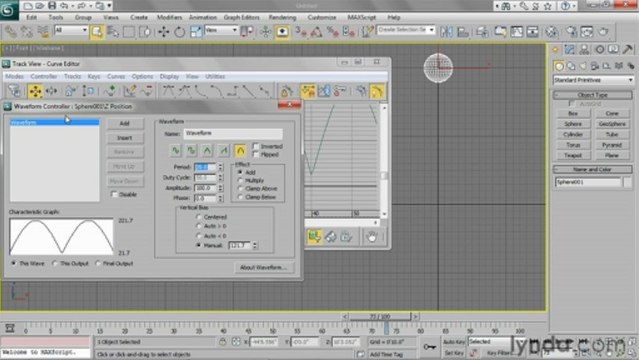Image resolution: width=639 pixels, height=360 pixels.
Task: Click the Insert waveform button
Action: (x=125, y=138)
